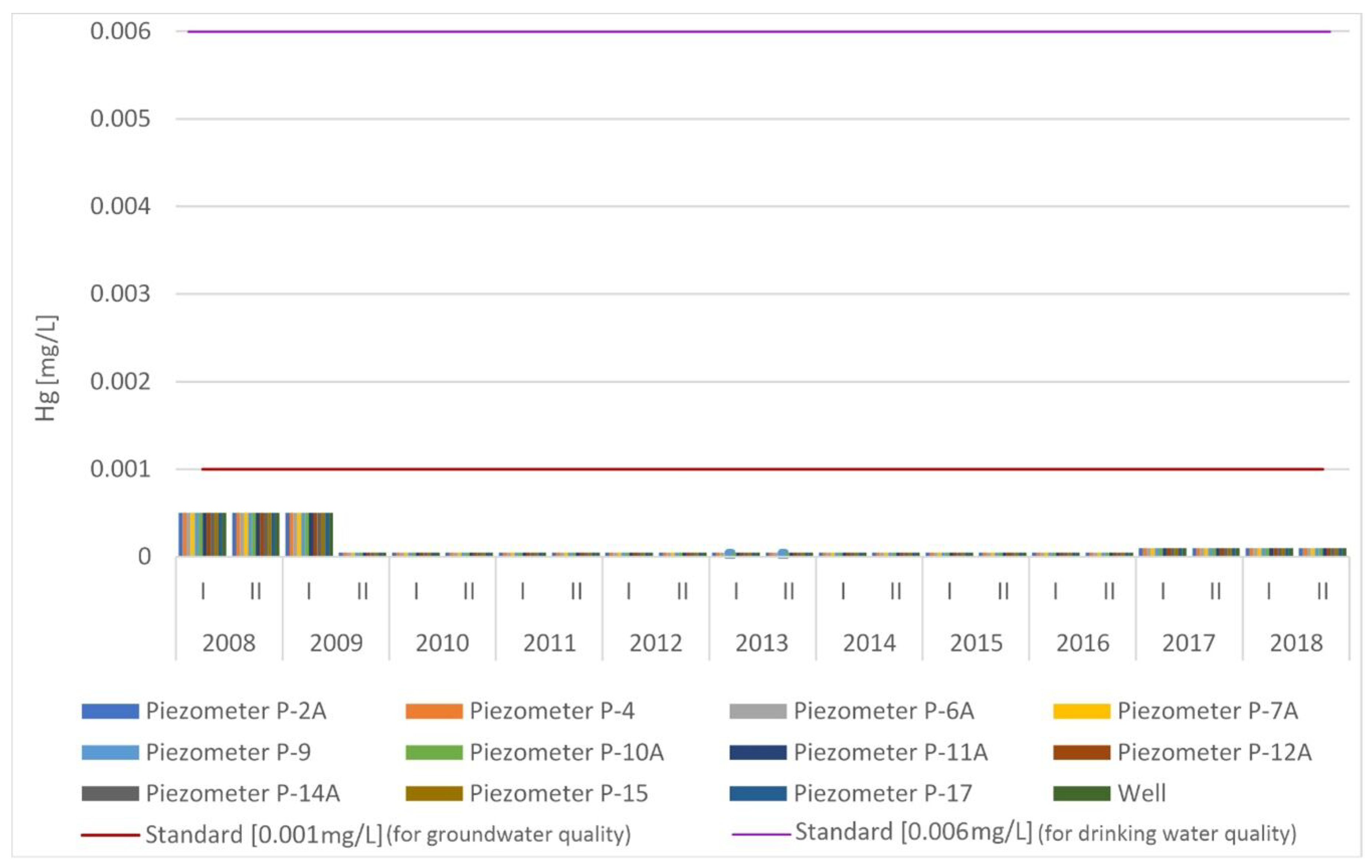
Task: Click the Piezometer P-2A legend swatch
Action: [x=110, y=711]
